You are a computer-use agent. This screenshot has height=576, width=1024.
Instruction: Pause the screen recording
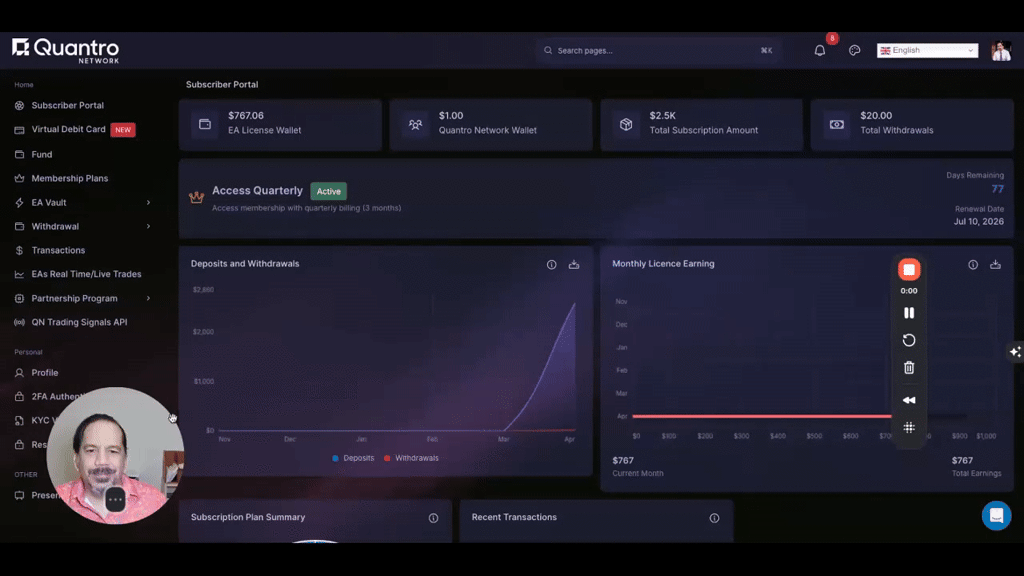(x=909, y=313)
